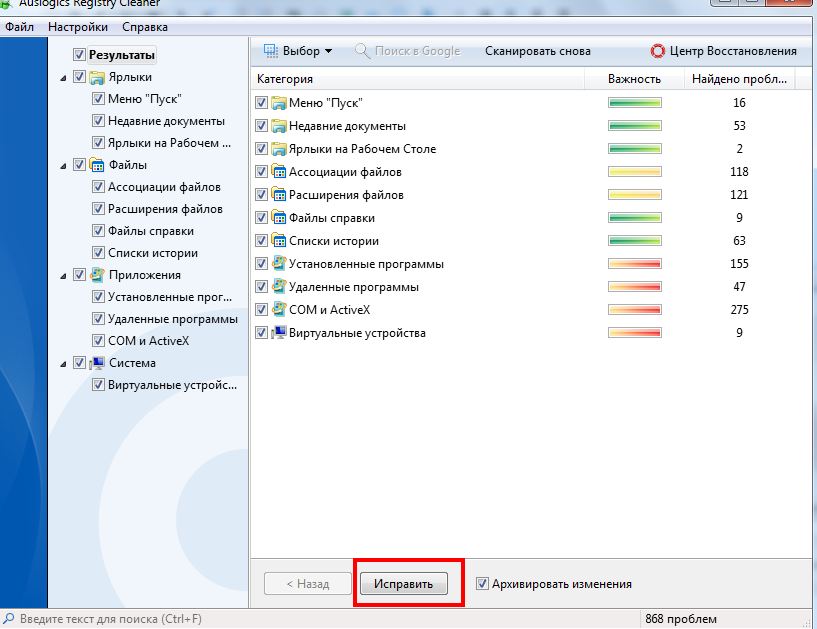The image size is (817, 629).
Task: Select Результаты root tree item
Action: [122, 55]
